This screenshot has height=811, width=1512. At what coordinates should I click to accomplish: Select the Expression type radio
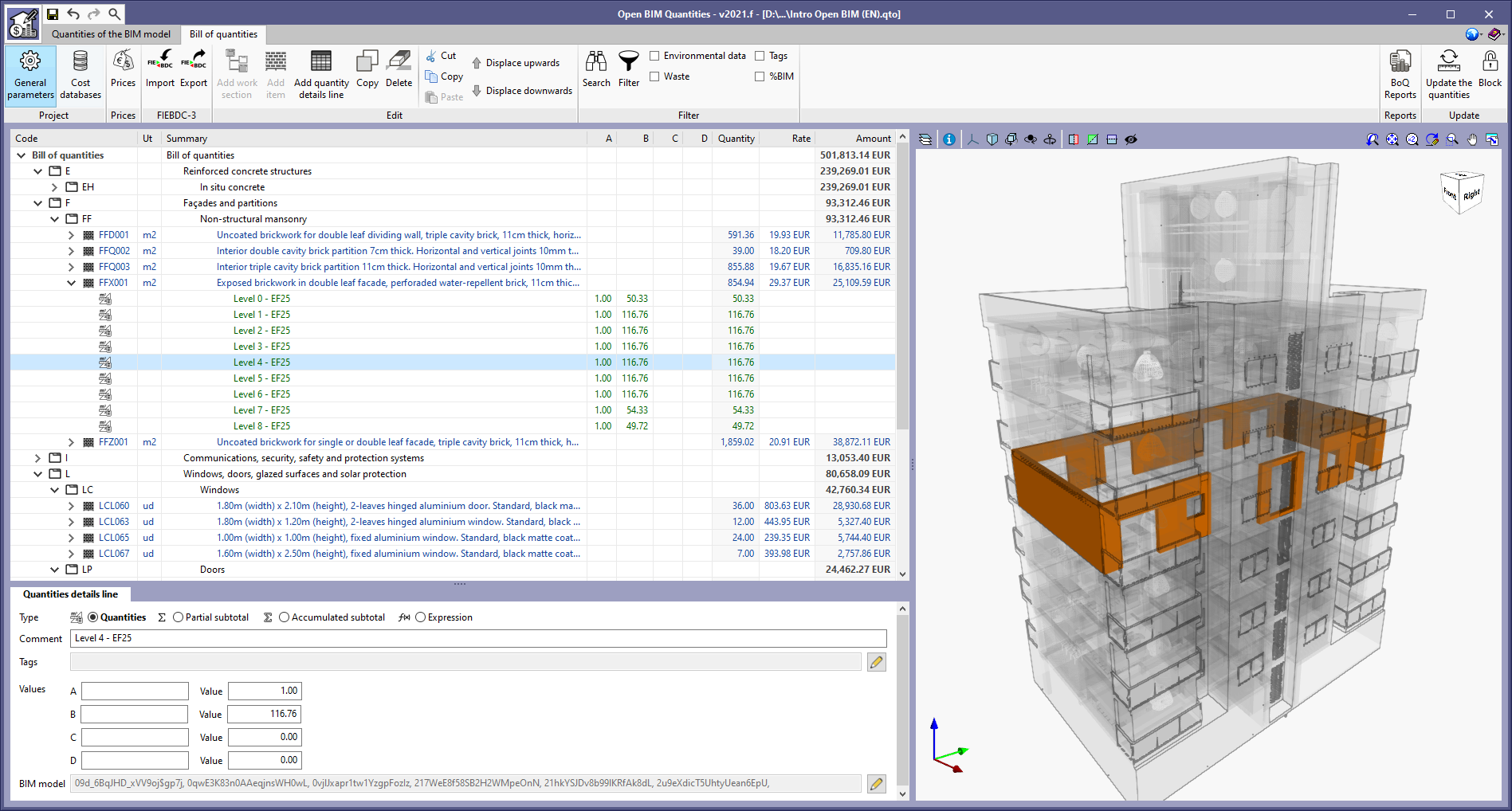click(421, 617)
